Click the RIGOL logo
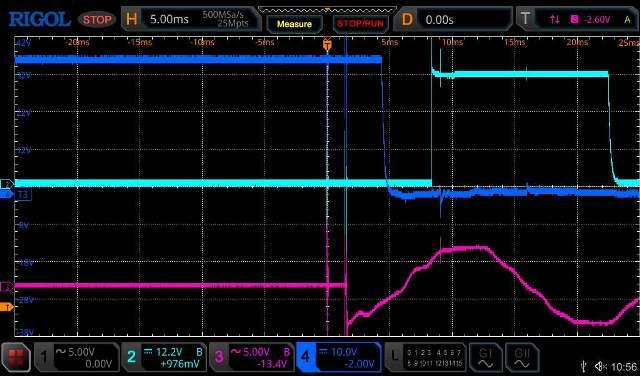This screenshot has width=640, height=376. click(40, 19)
